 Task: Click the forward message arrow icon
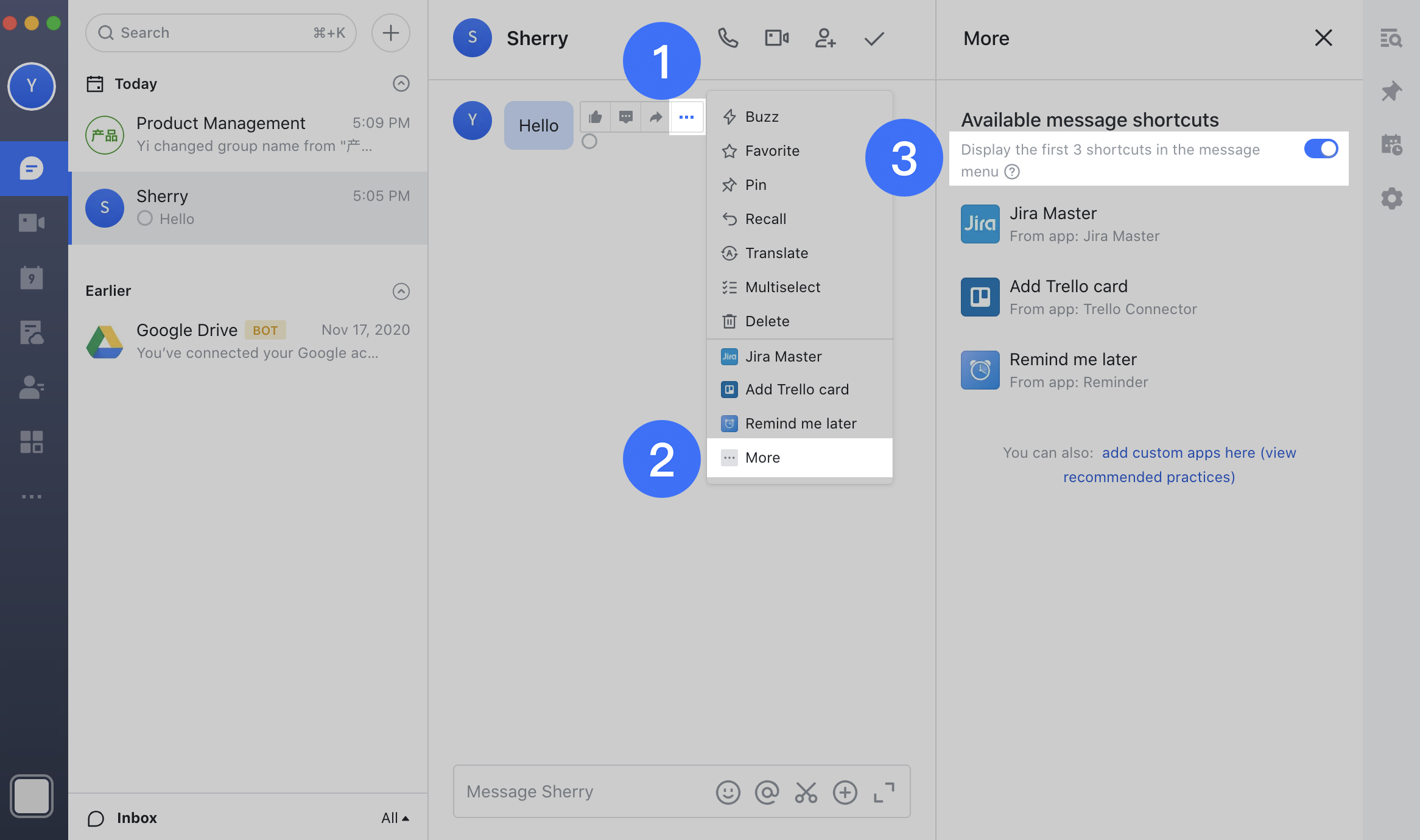pos(656,117)
